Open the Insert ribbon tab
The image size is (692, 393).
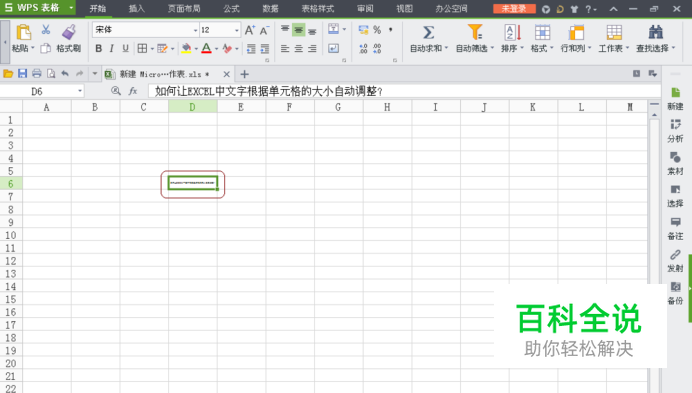tap(136, 8)
